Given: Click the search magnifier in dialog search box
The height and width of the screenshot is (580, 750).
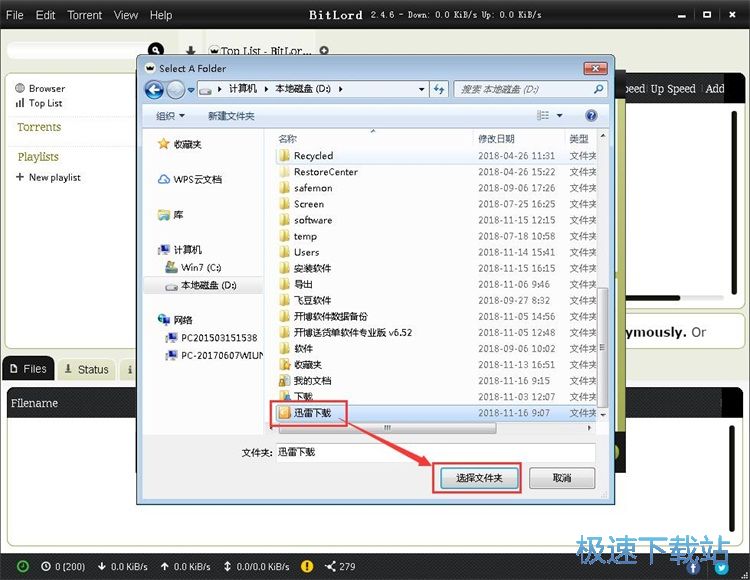Looking at the screenshot, I should tap(598, 89).
